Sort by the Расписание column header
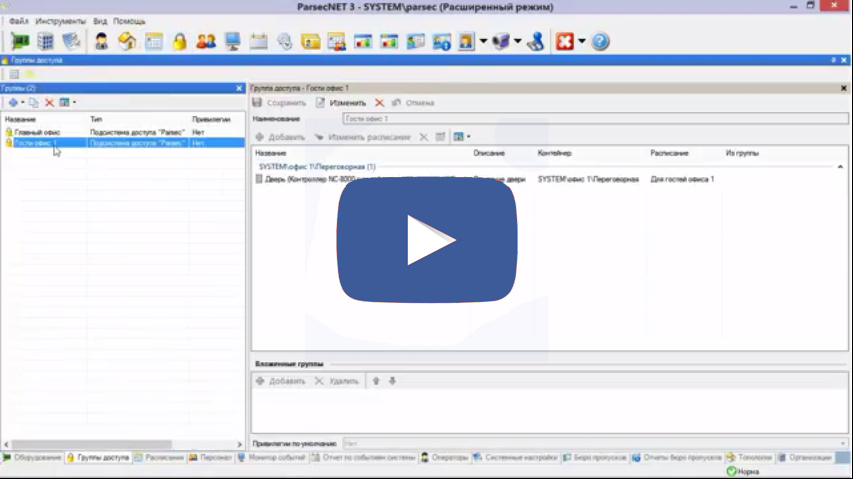 (669, 153)
